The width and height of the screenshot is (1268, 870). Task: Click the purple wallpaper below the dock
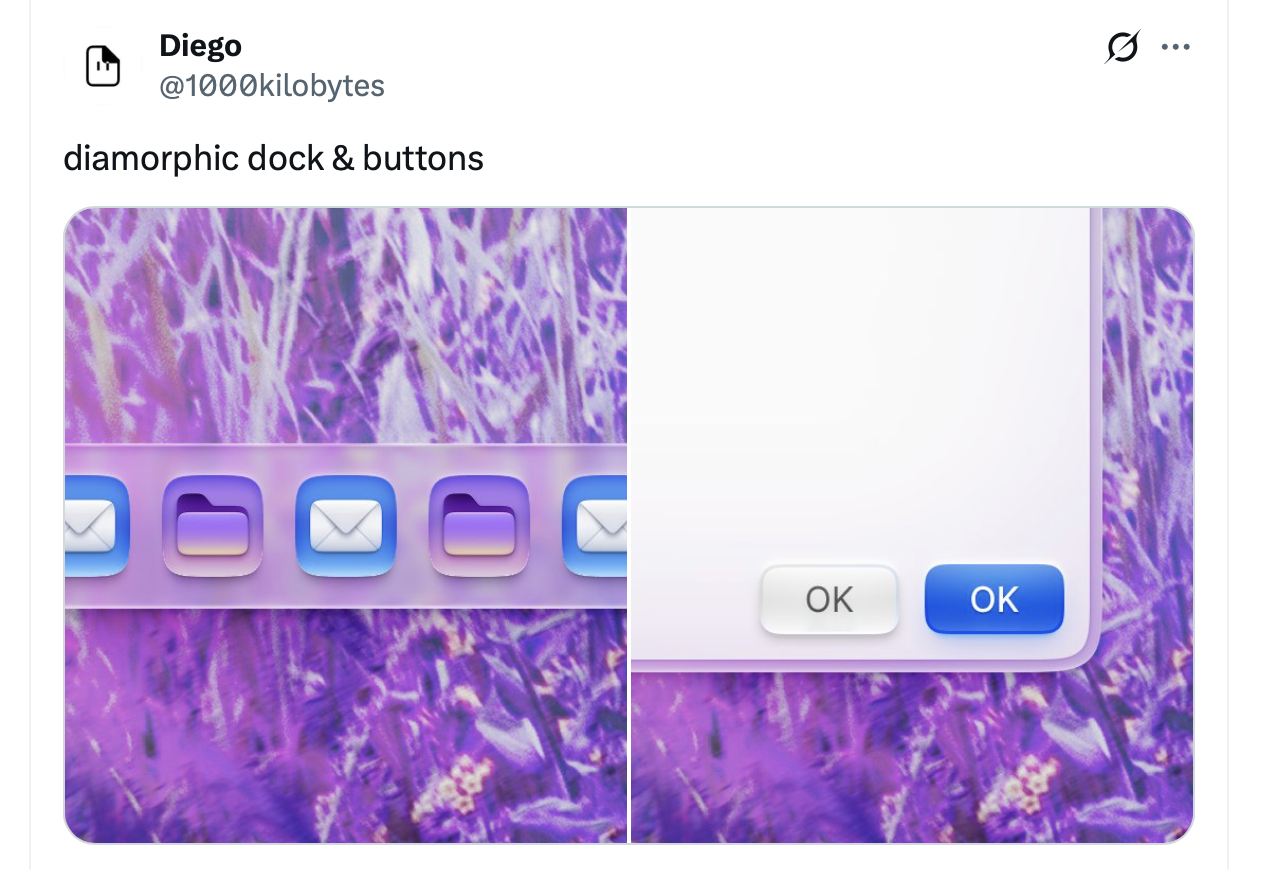[346, 720]
